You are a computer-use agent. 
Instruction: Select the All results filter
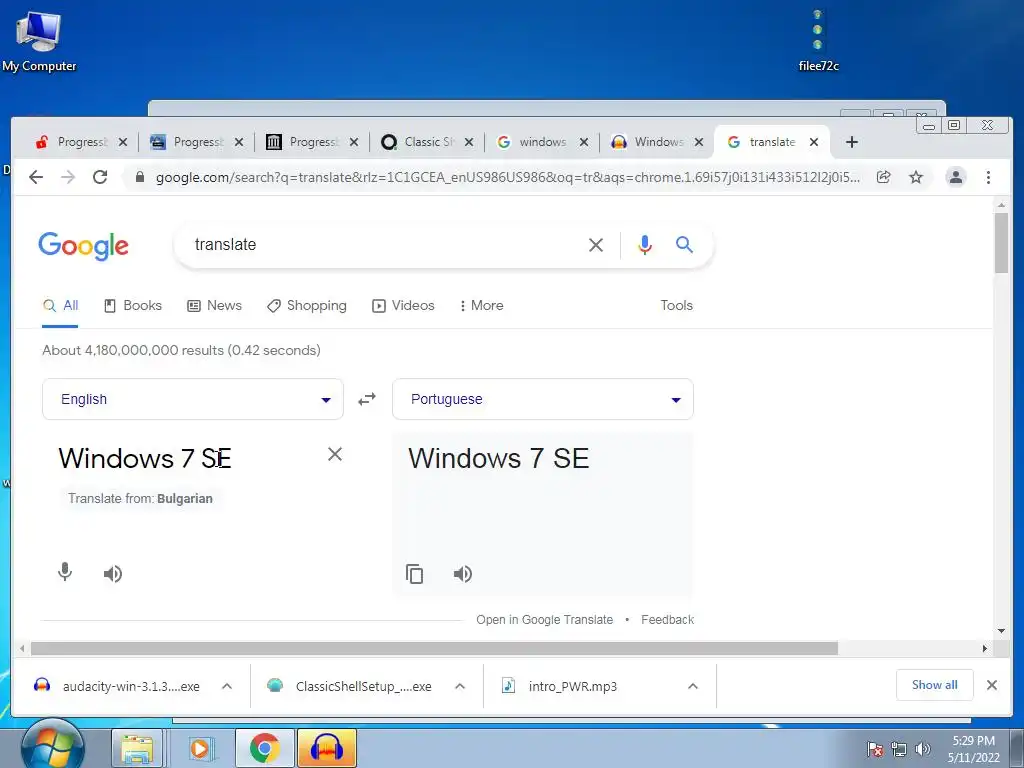[x=60, y=306]
